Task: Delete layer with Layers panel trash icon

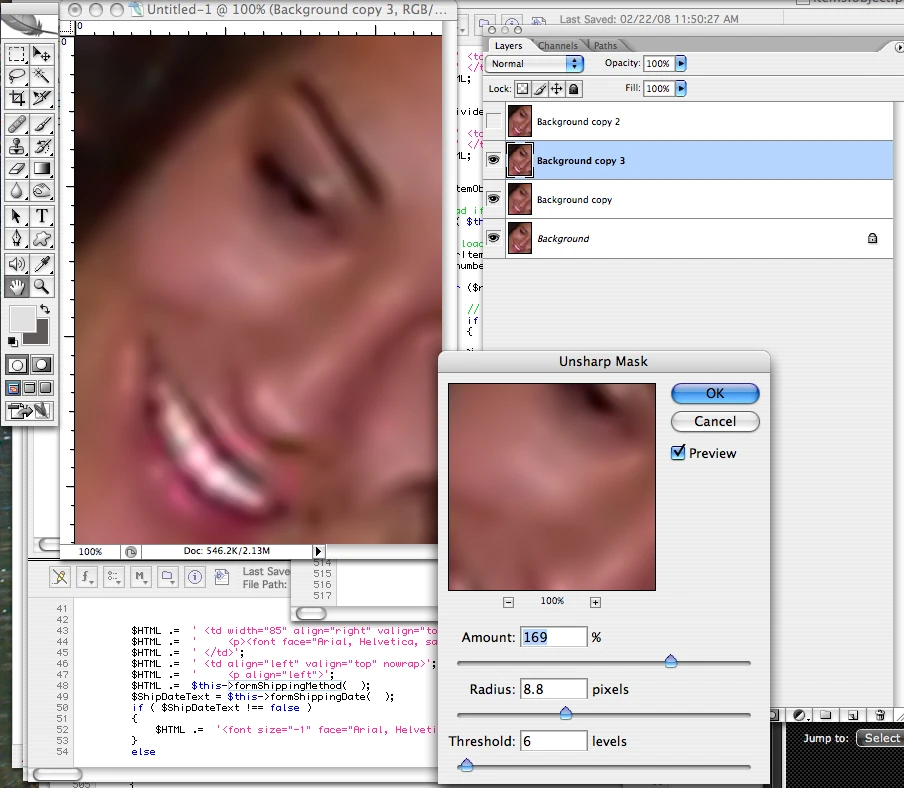Action: click(x=880, y=715)
